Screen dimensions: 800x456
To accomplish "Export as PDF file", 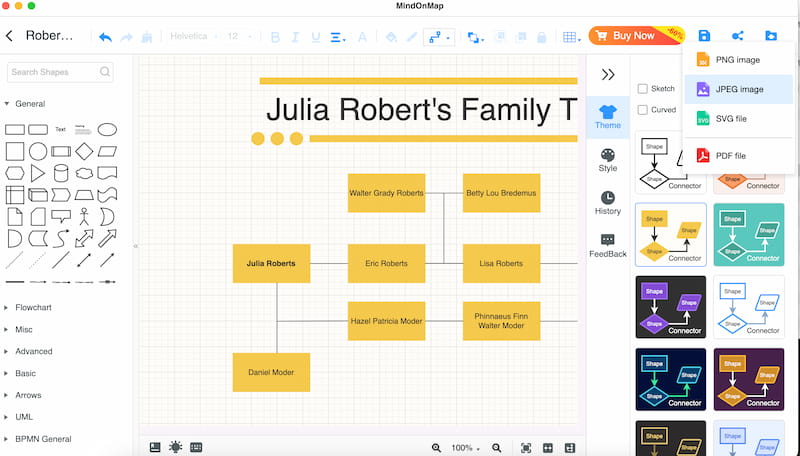I will tap(739, 156).
